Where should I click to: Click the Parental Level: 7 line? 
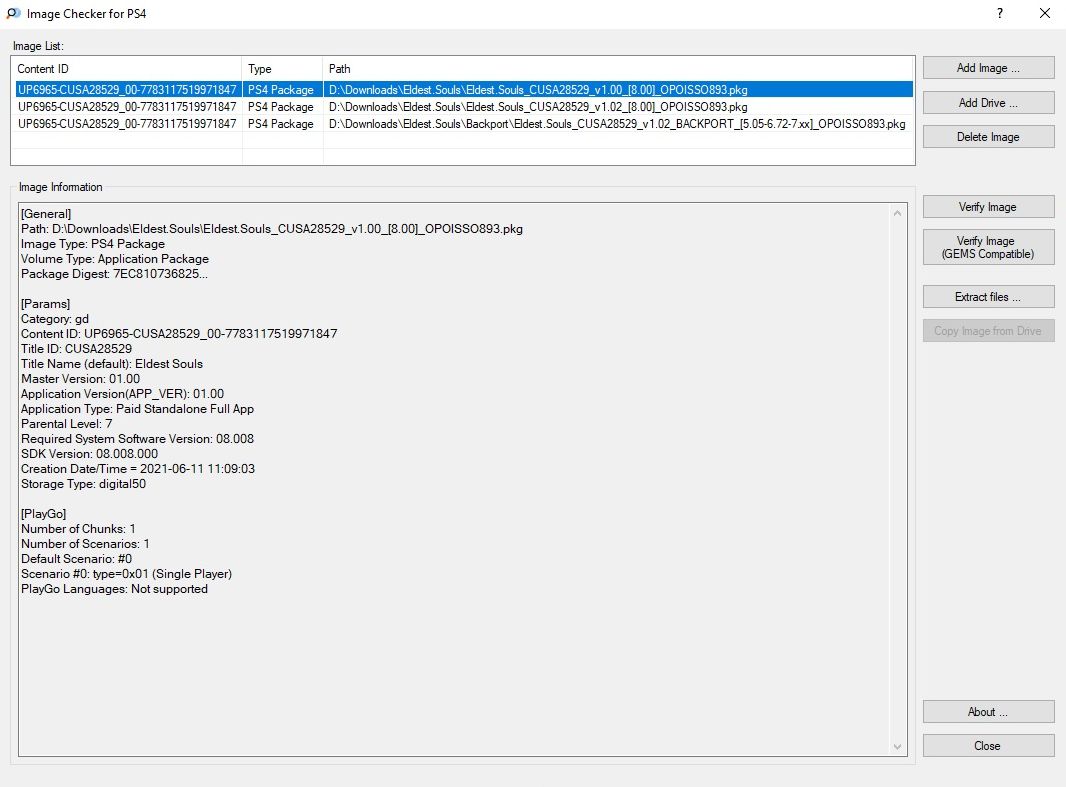[67, 423]
